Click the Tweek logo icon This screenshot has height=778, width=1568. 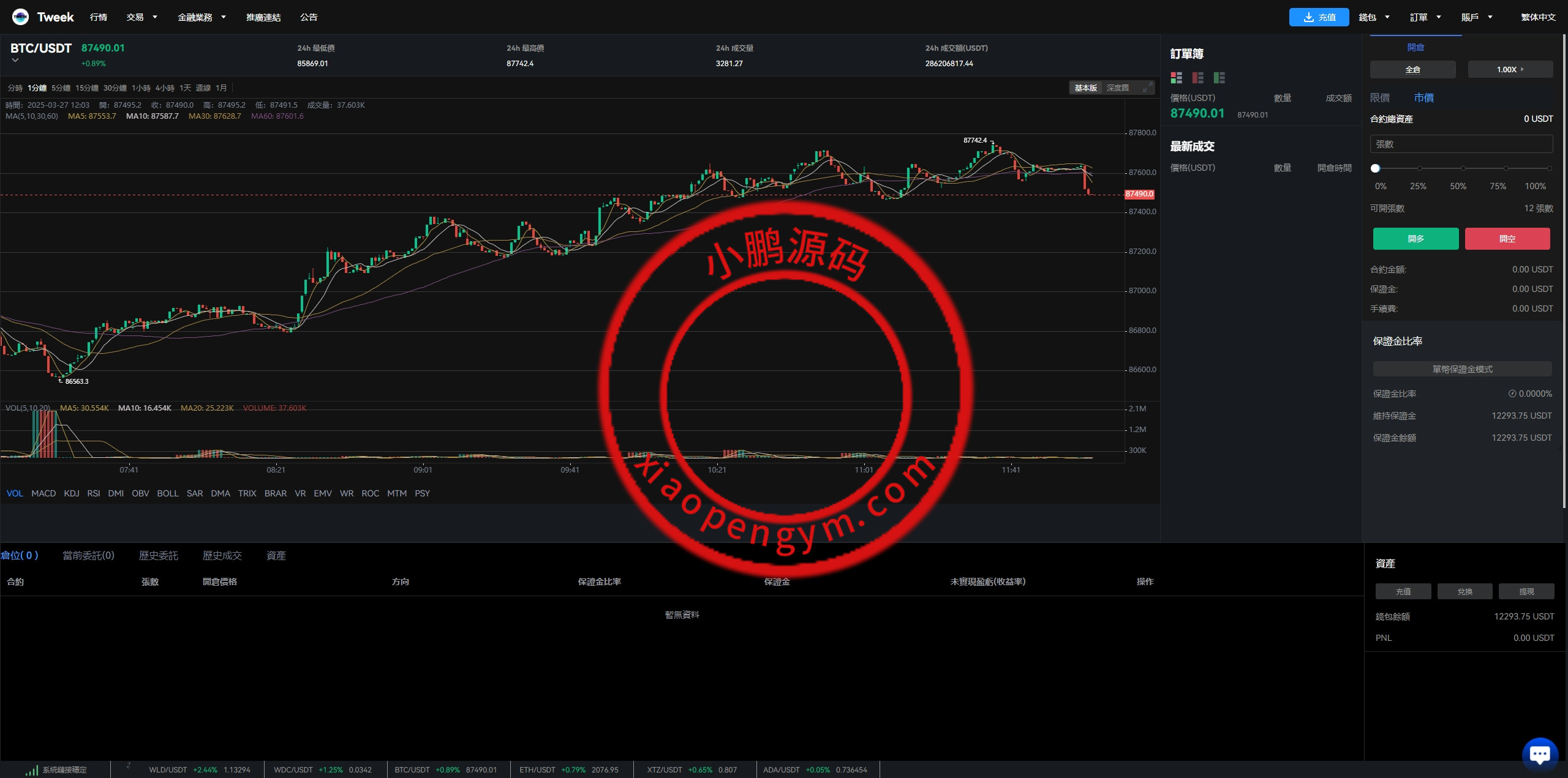click(x=20, y=17)
